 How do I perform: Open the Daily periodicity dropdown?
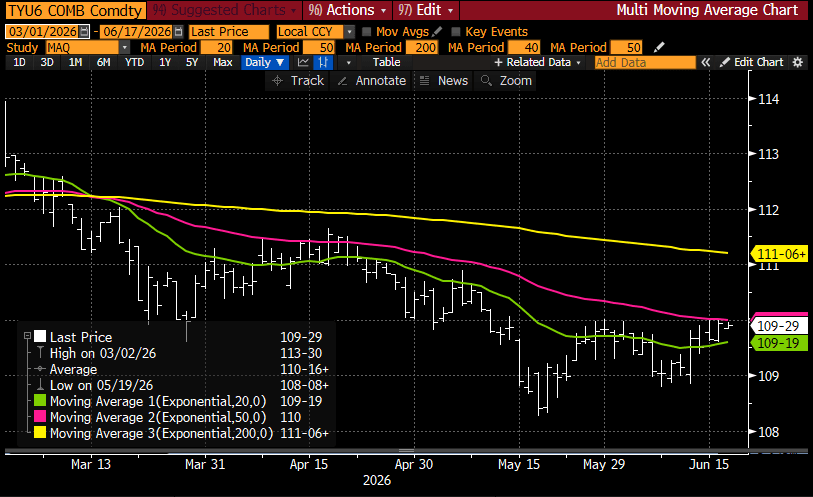click(x=265, y=63)
